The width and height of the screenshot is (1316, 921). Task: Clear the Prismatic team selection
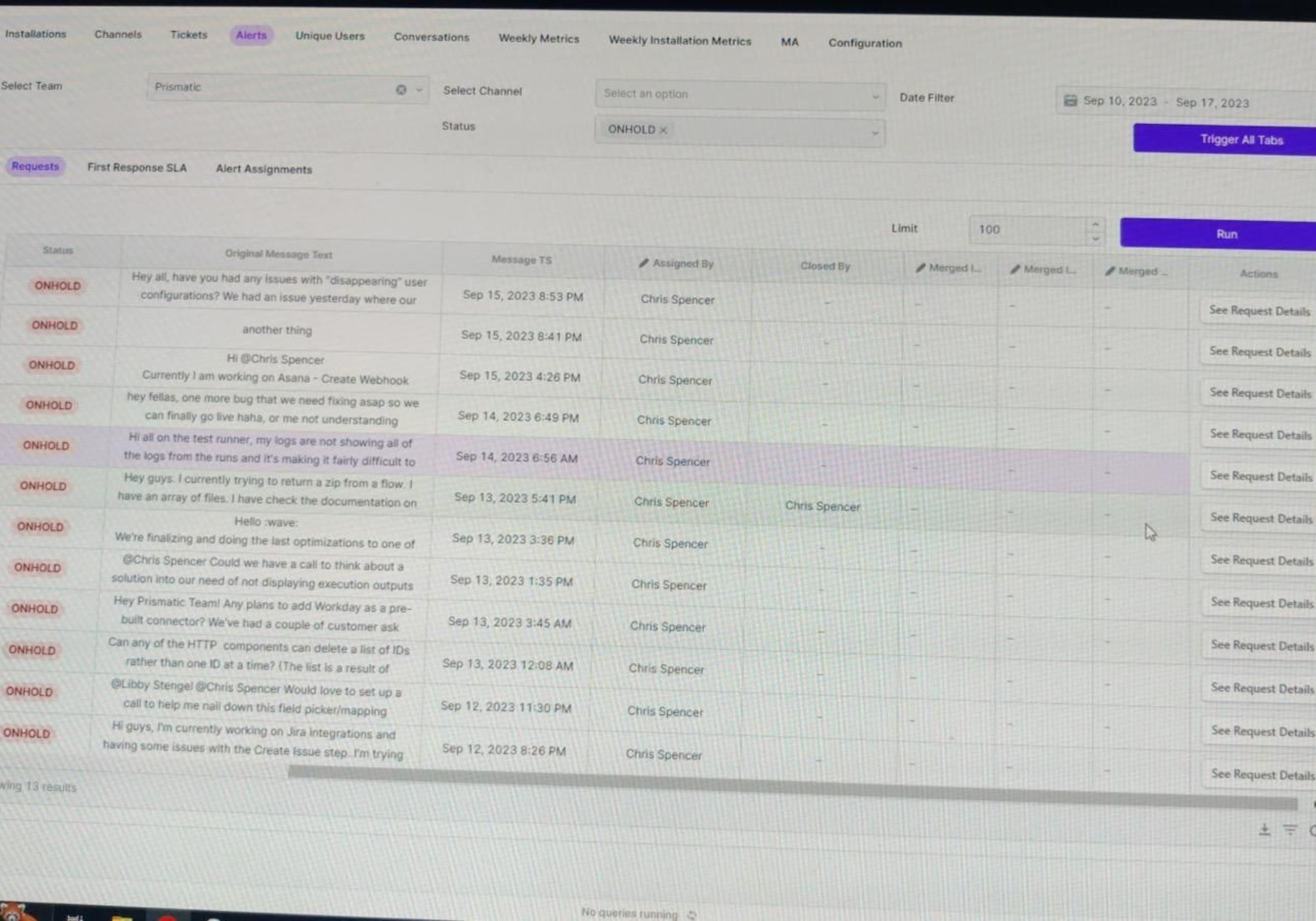[x=401, y=90]
